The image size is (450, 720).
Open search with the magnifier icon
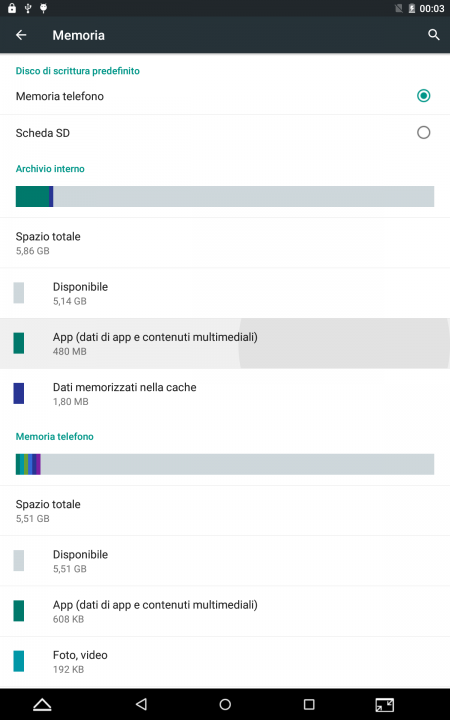pyautogui.click(x=433, y=35)
